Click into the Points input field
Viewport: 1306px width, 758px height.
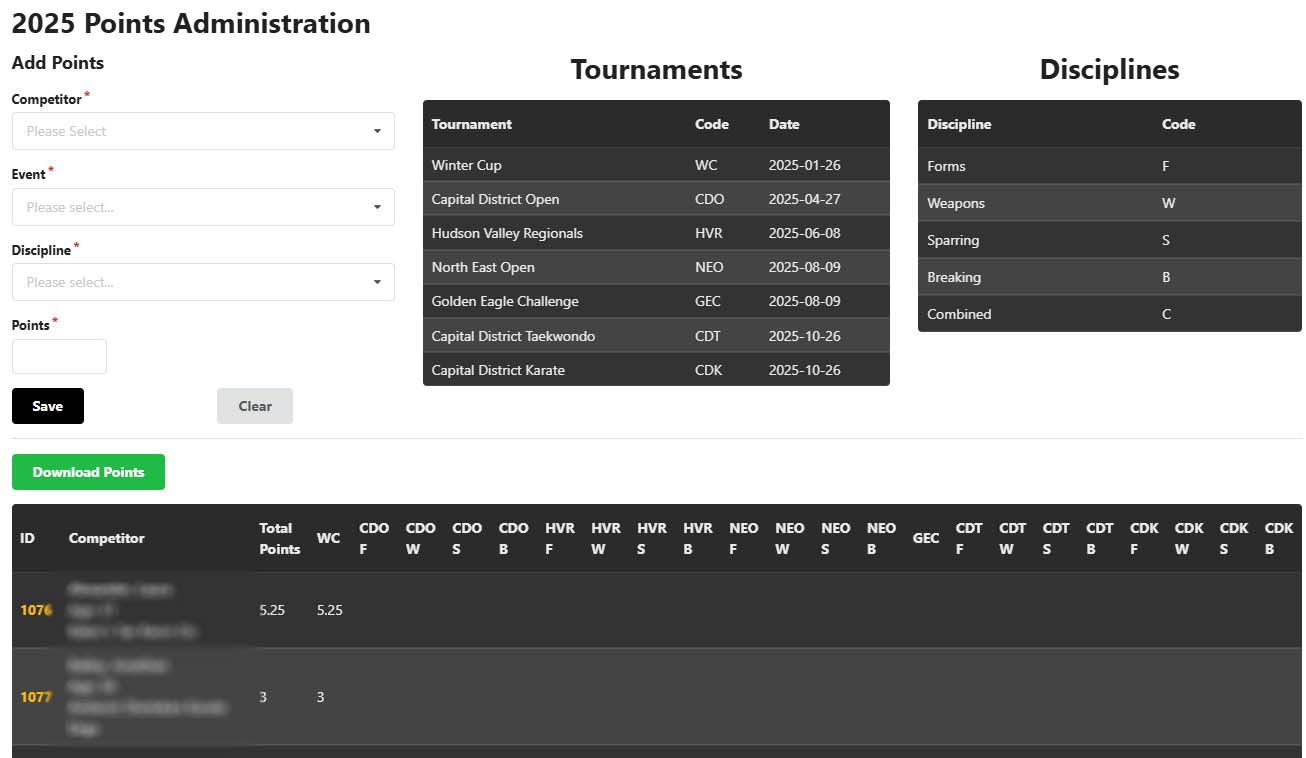59,357
